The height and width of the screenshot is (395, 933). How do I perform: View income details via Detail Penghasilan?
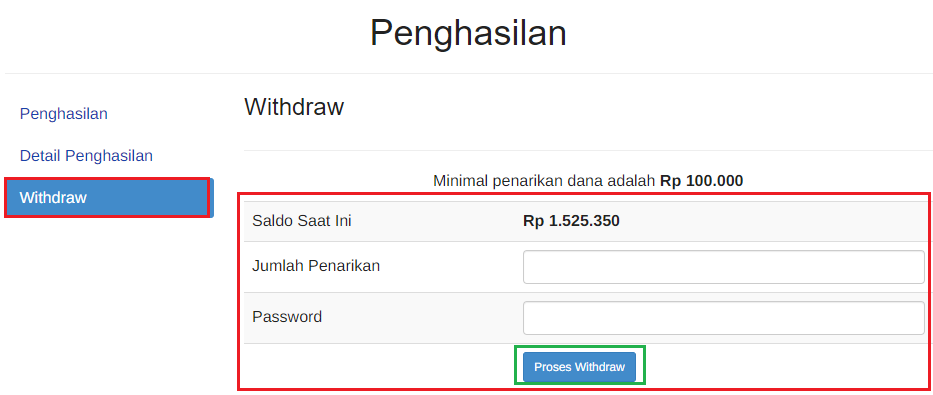coord(86,156)
